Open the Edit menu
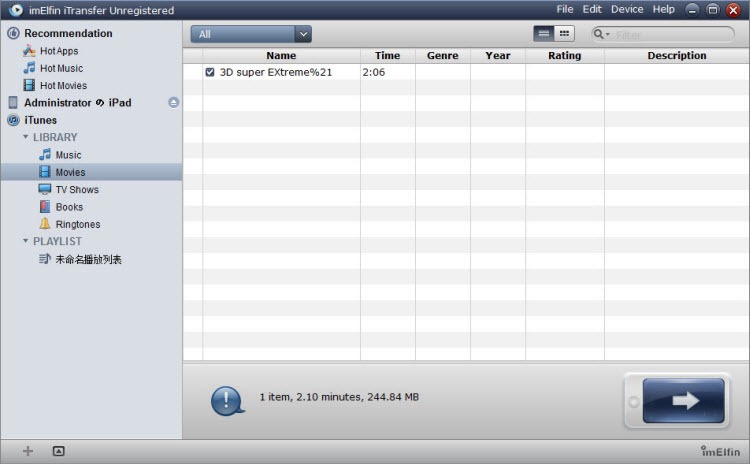Screen dimensions: 750x464 click(592, 9)
